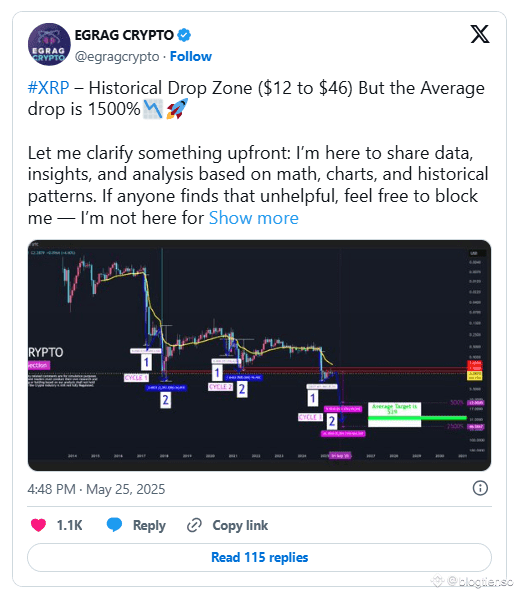Click the 1.1K likes count
521x597 pixels.
69,525
